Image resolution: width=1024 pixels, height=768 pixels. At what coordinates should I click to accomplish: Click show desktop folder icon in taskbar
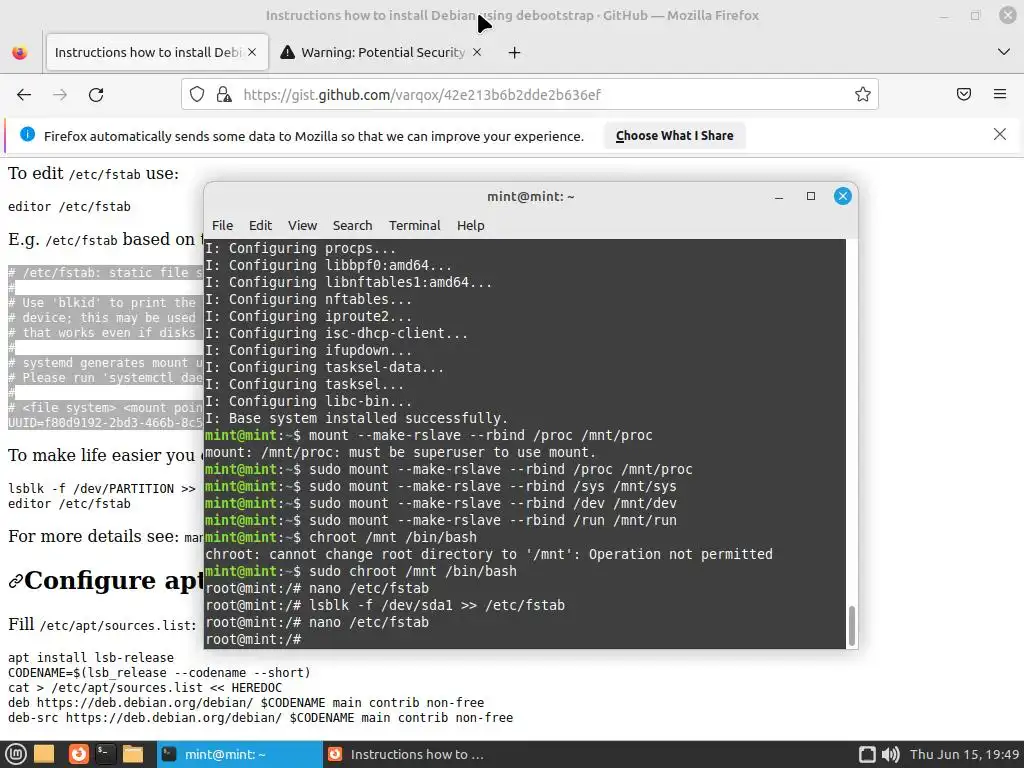44,754
